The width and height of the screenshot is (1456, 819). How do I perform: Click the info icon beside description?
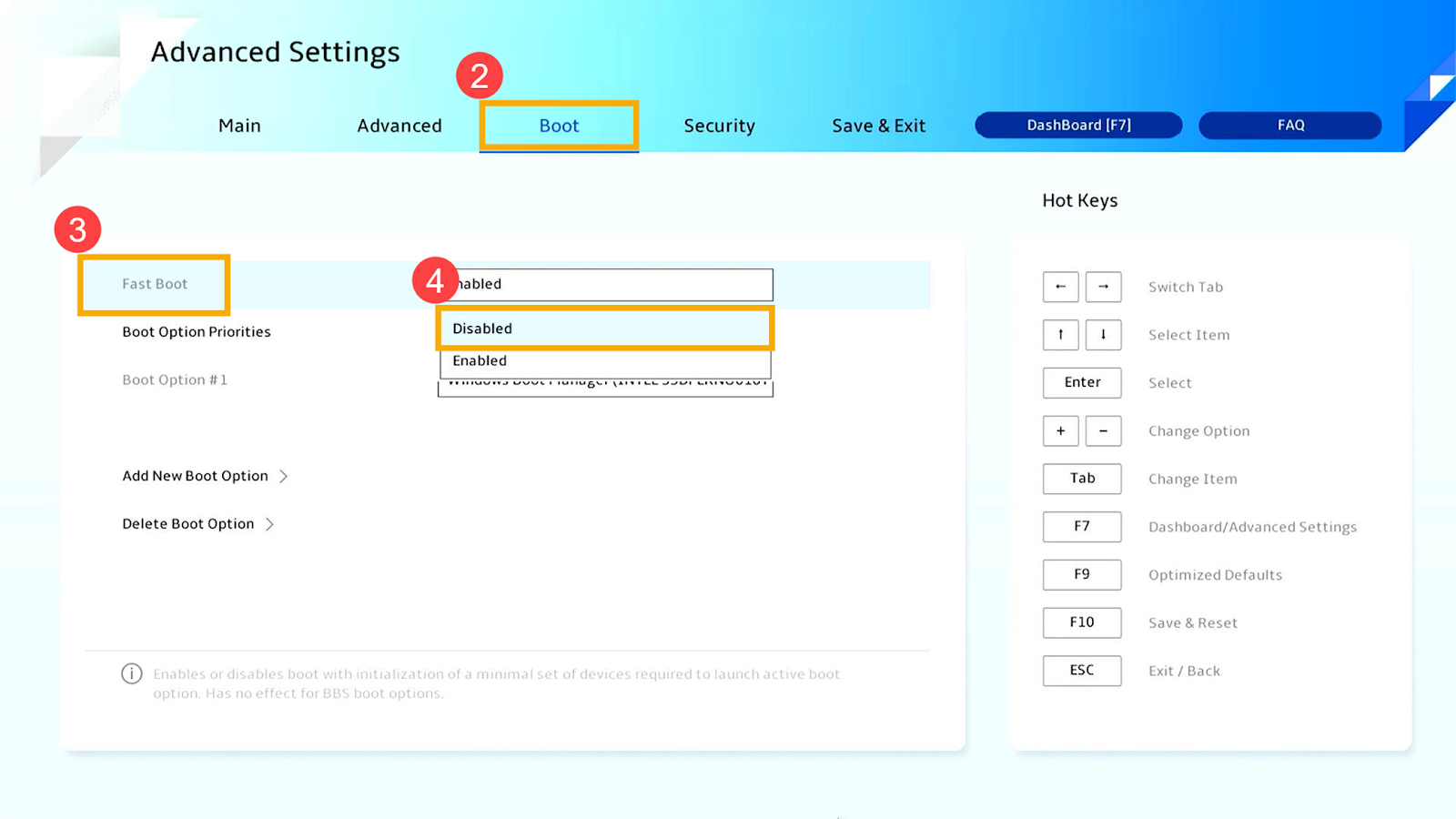coord(132,673)
